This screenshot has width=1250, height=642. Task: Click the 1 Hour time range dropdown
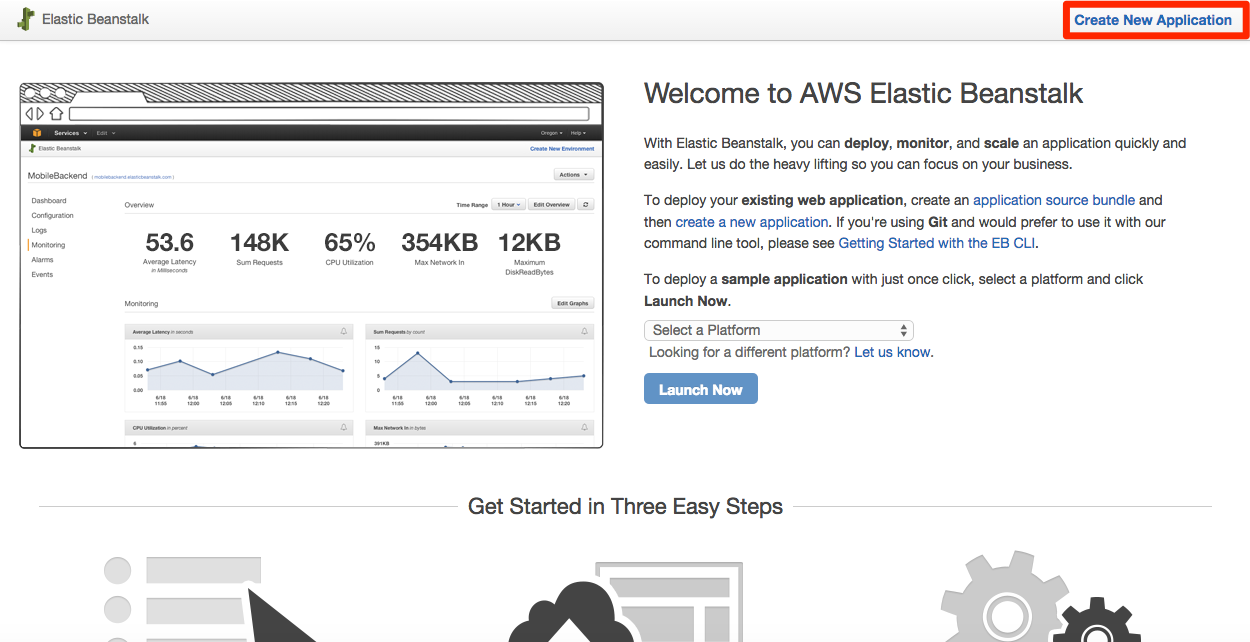[508, 204]
